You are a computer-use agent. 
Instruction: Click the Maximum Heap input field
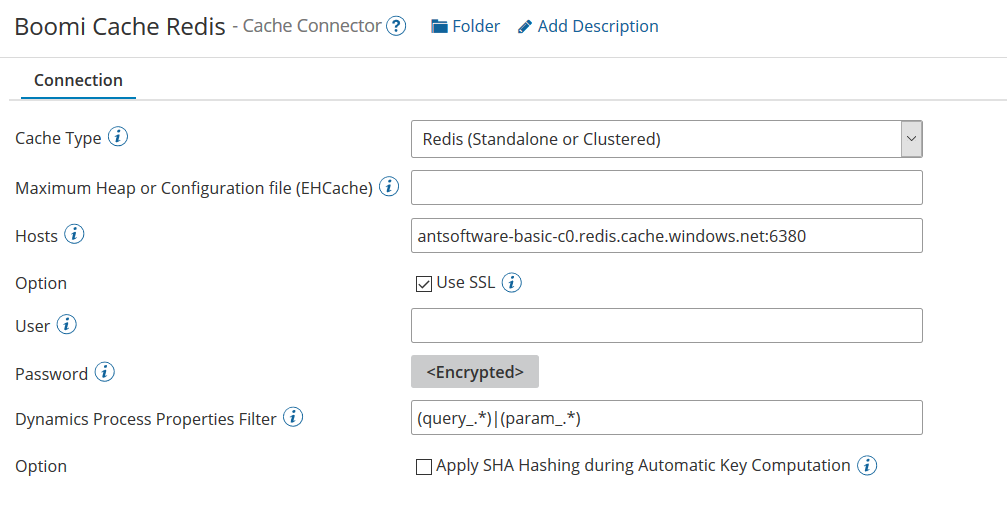tap(666, 187)
